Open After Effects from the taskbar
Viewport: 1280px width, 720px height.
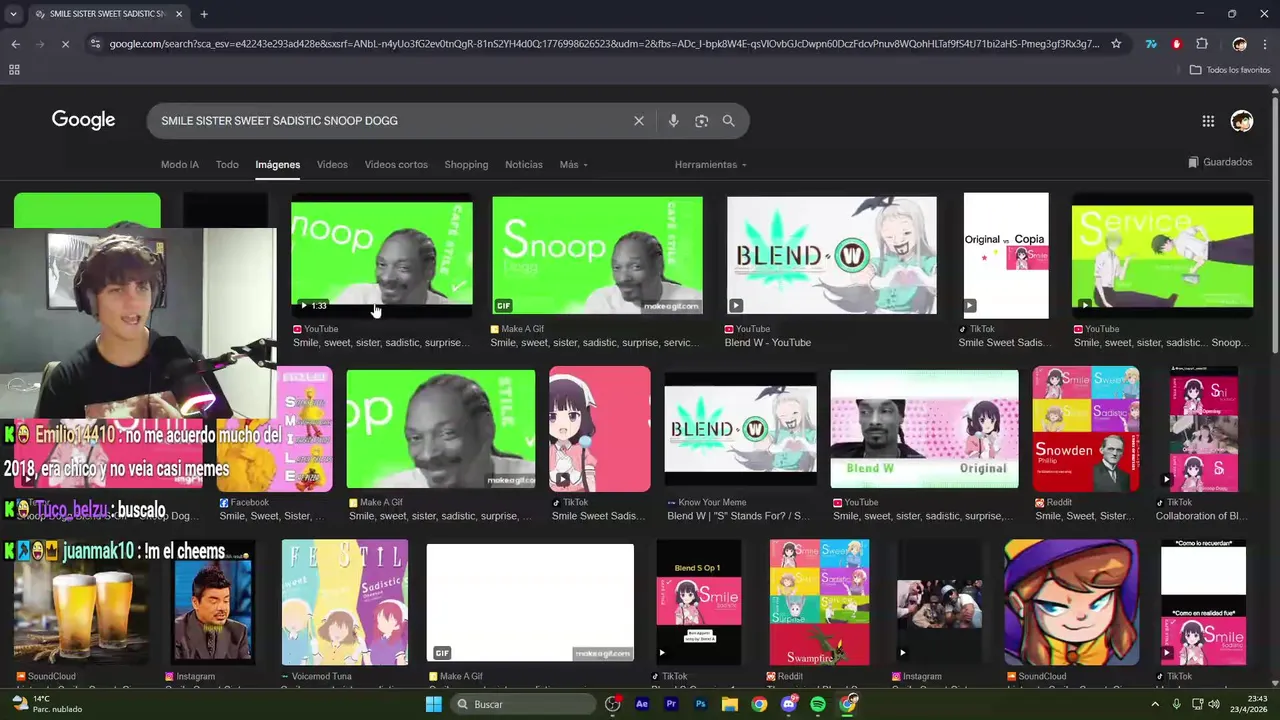click(x=642, y=704)
